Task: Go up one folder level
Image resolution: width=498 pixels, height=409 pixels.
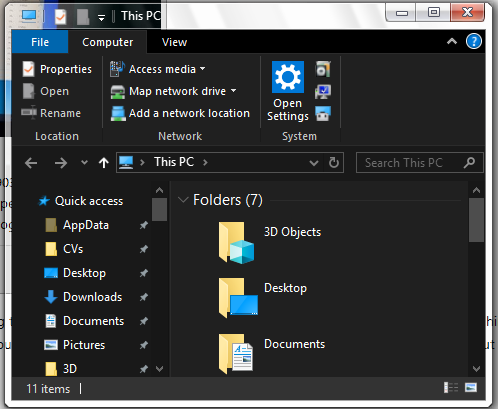Action: coord(104,163)
